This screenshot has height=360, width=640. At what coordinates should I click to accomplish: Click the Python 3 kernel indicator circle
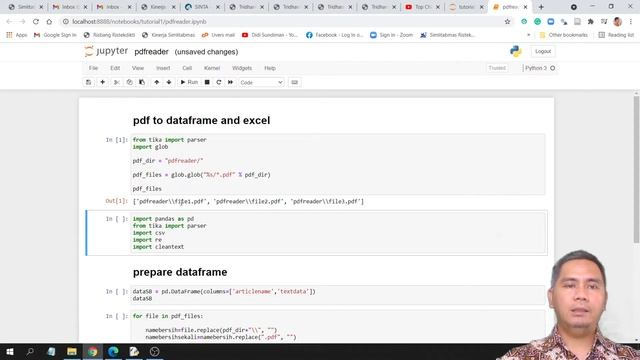pyautogui.click(x=553, y=68)
